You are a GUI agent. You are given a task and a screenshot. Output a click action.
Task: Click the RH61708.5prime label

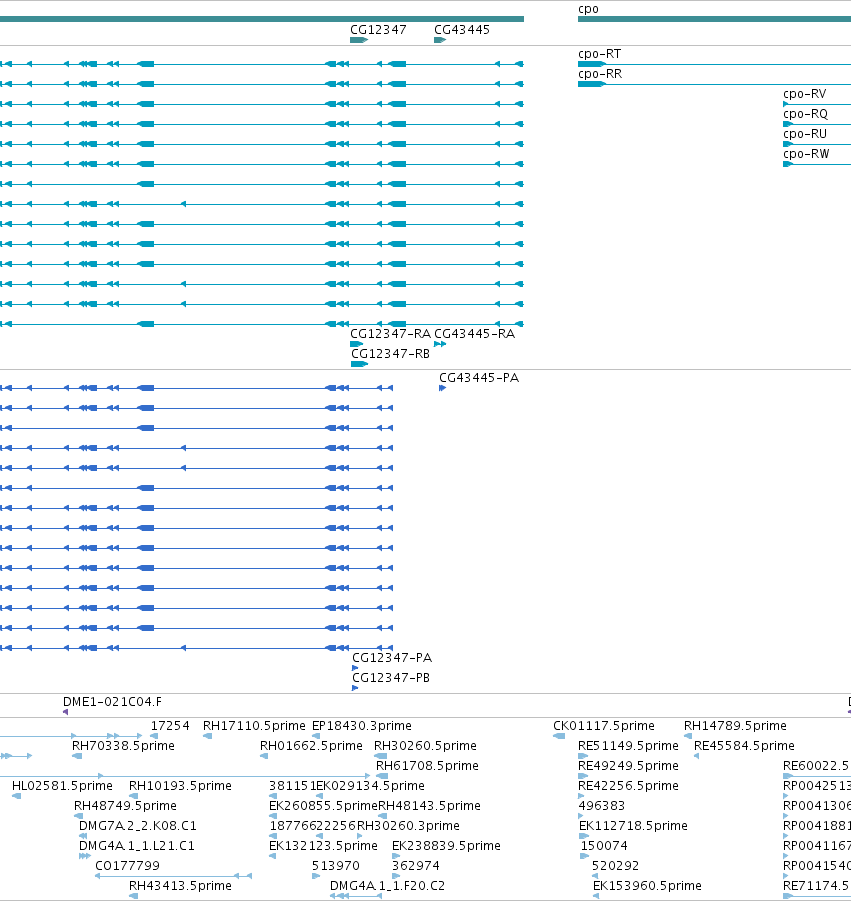[x=427, y=766]
